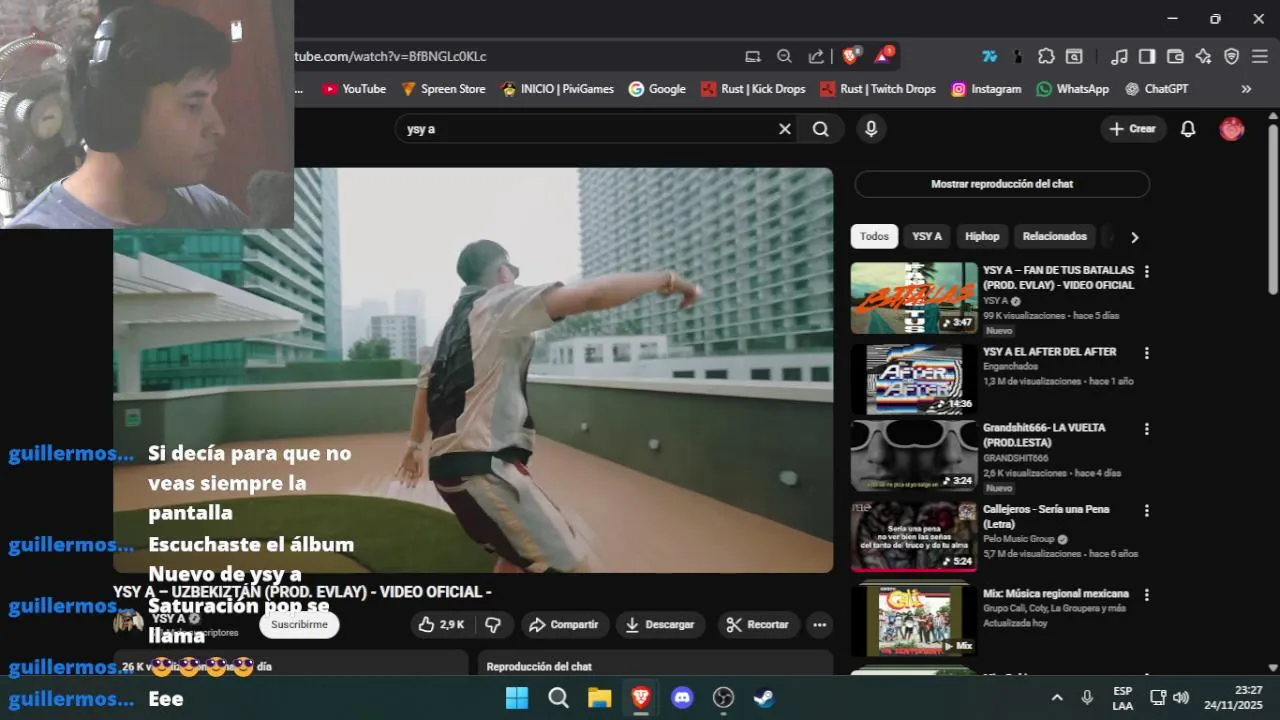Open the browser extensions puzzle icon
This screenshot has height=720, width=1280.
point(1046,57)
